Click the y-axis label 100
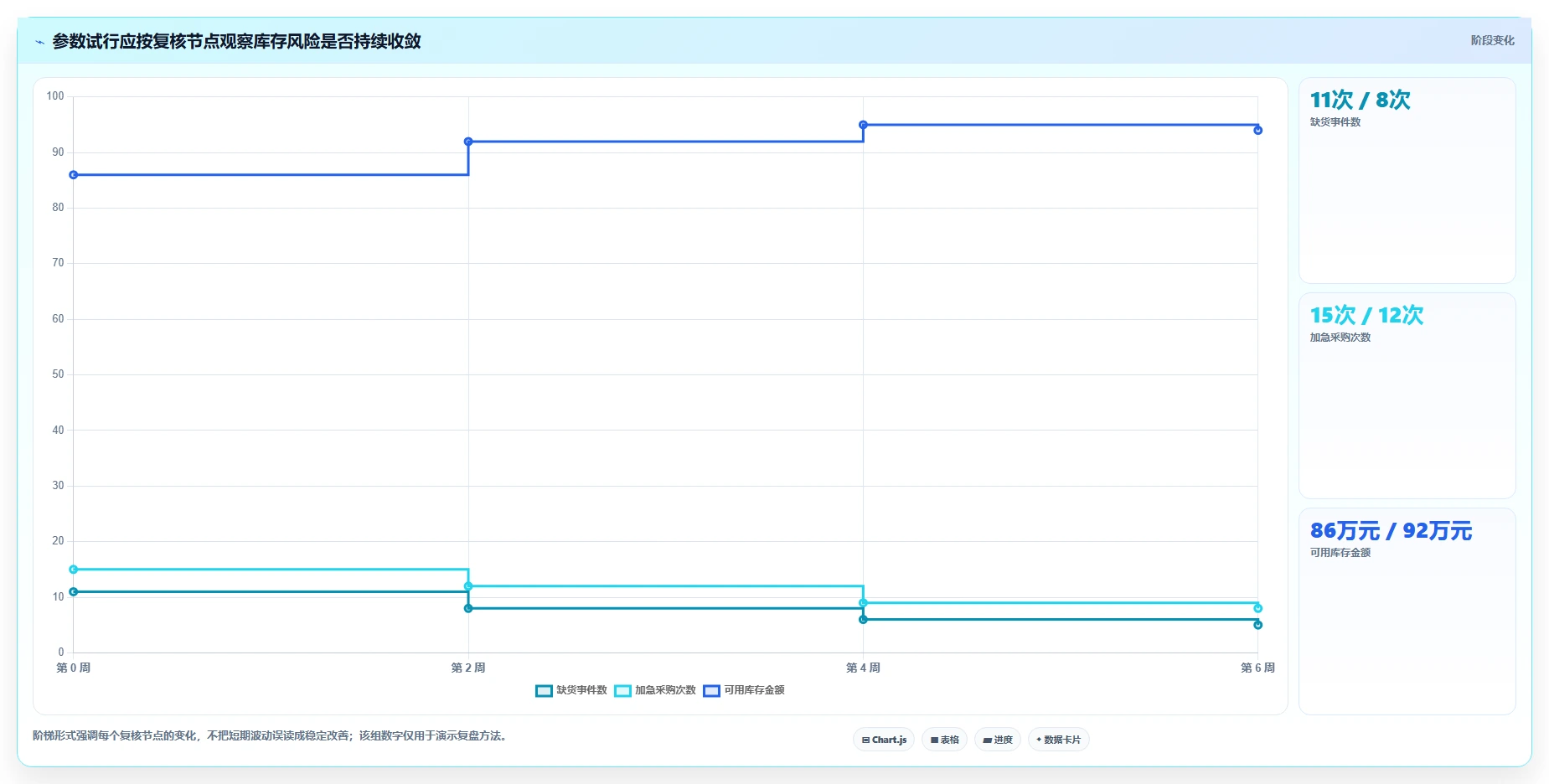Image resolution: width=1549 pixels, height=784 pixels. click(x=55, y=96)
